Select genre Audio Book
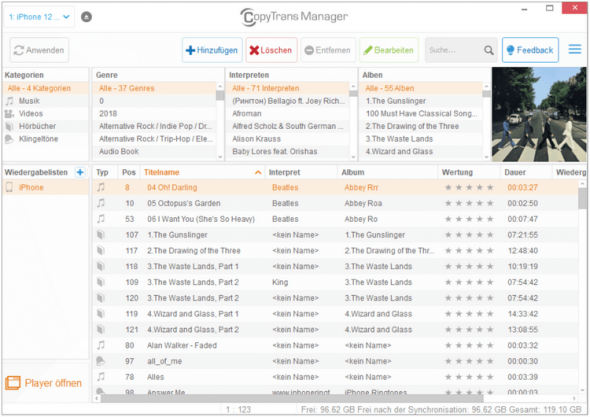590x417 pixels. pos(155,151)
